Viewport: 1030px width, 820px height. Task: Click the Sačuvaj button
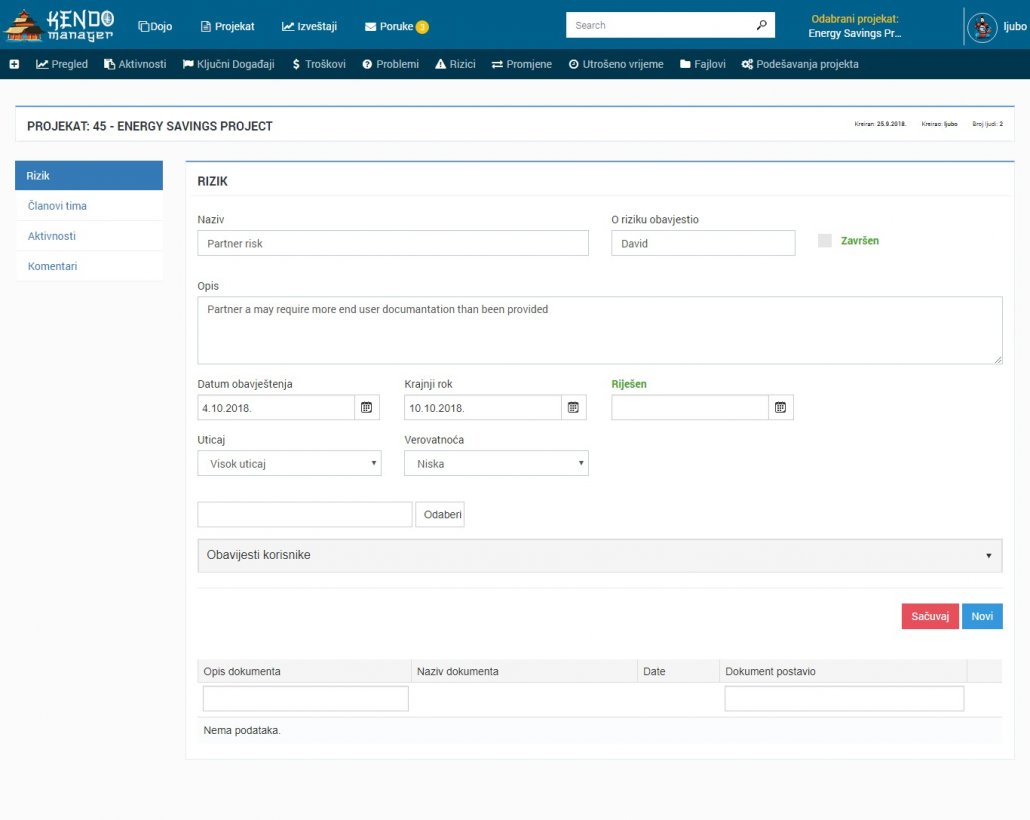click(930, 616)
